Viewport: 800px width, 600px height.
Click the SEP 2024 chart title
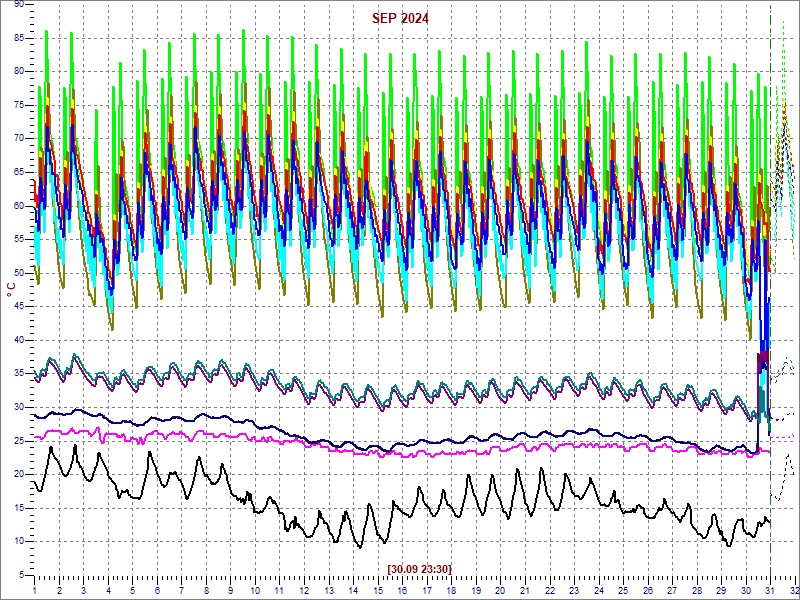coord(400,18)
